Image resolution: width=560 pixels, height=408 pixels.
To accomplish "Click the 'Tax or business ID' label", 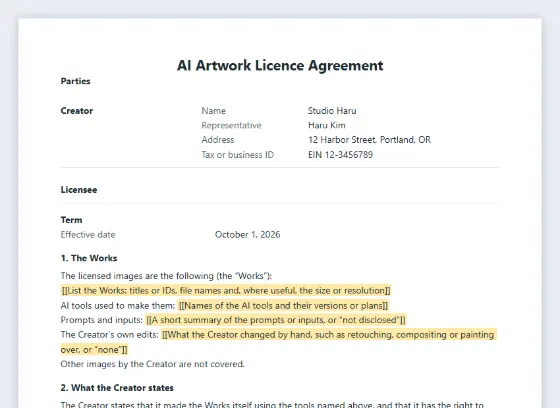I will click(x=238, y=155).
